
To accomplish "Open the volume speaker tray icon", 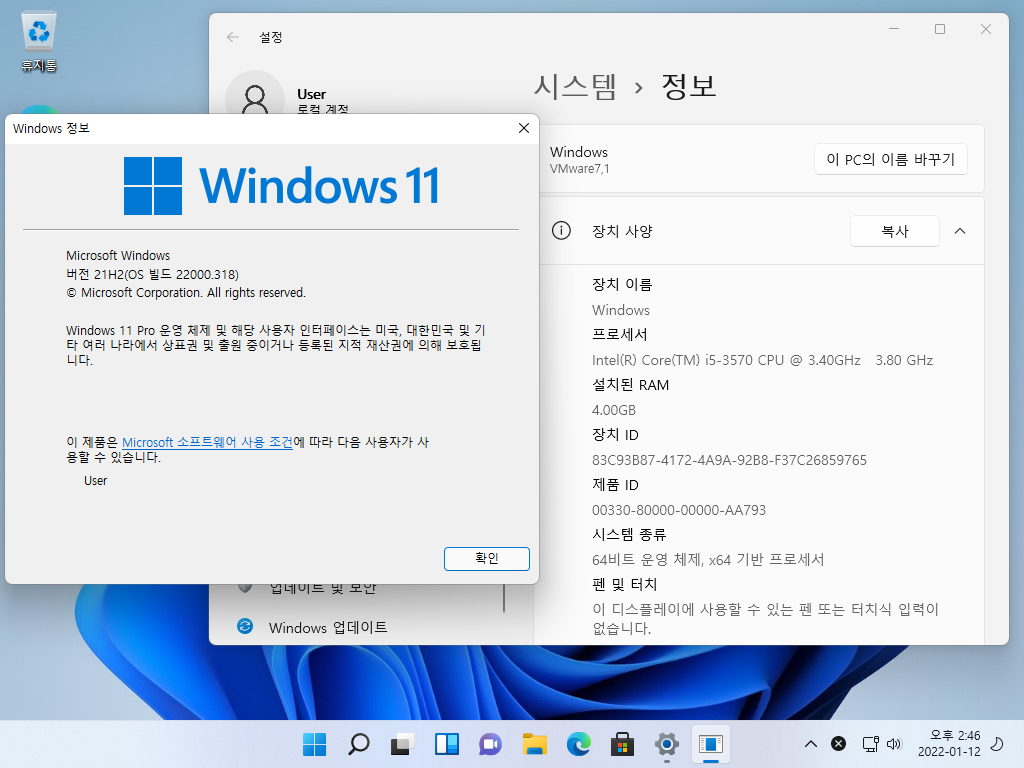I will [x=894, y=744].
